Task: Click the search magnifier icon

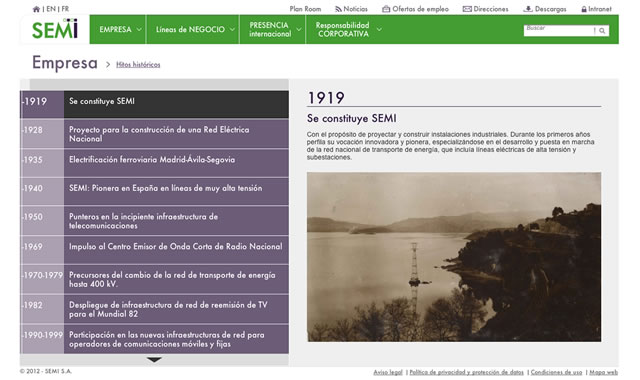Action: (x=602, y=31)
